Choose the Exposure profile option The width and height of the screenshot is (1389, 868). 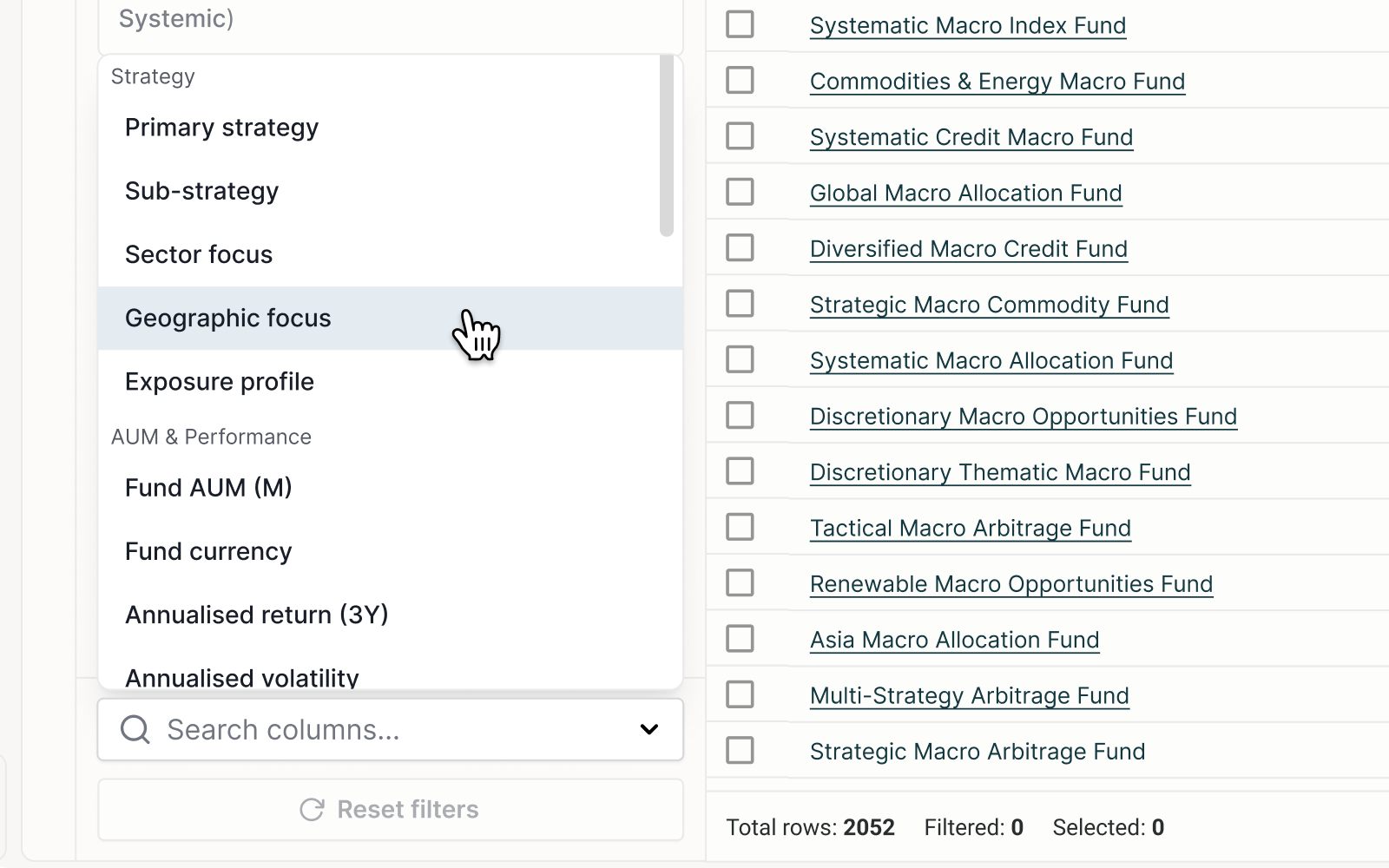click(219, 382)
